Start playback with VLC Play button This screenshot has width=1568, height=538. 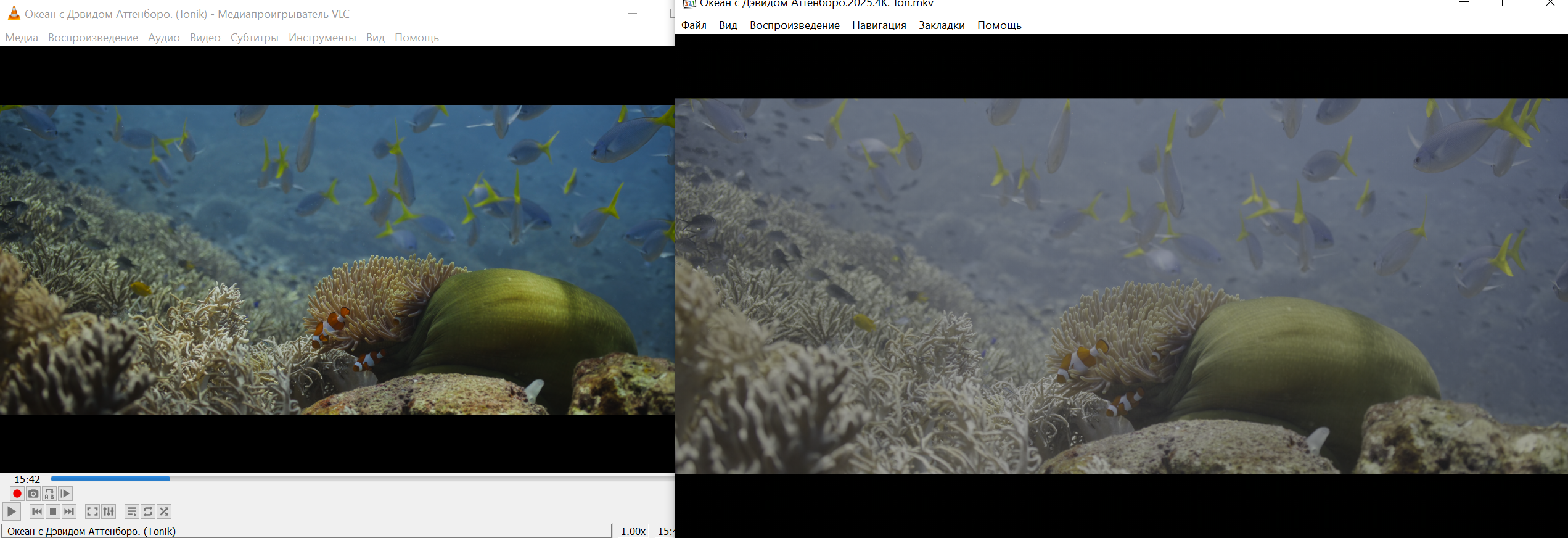coord(12,511)
